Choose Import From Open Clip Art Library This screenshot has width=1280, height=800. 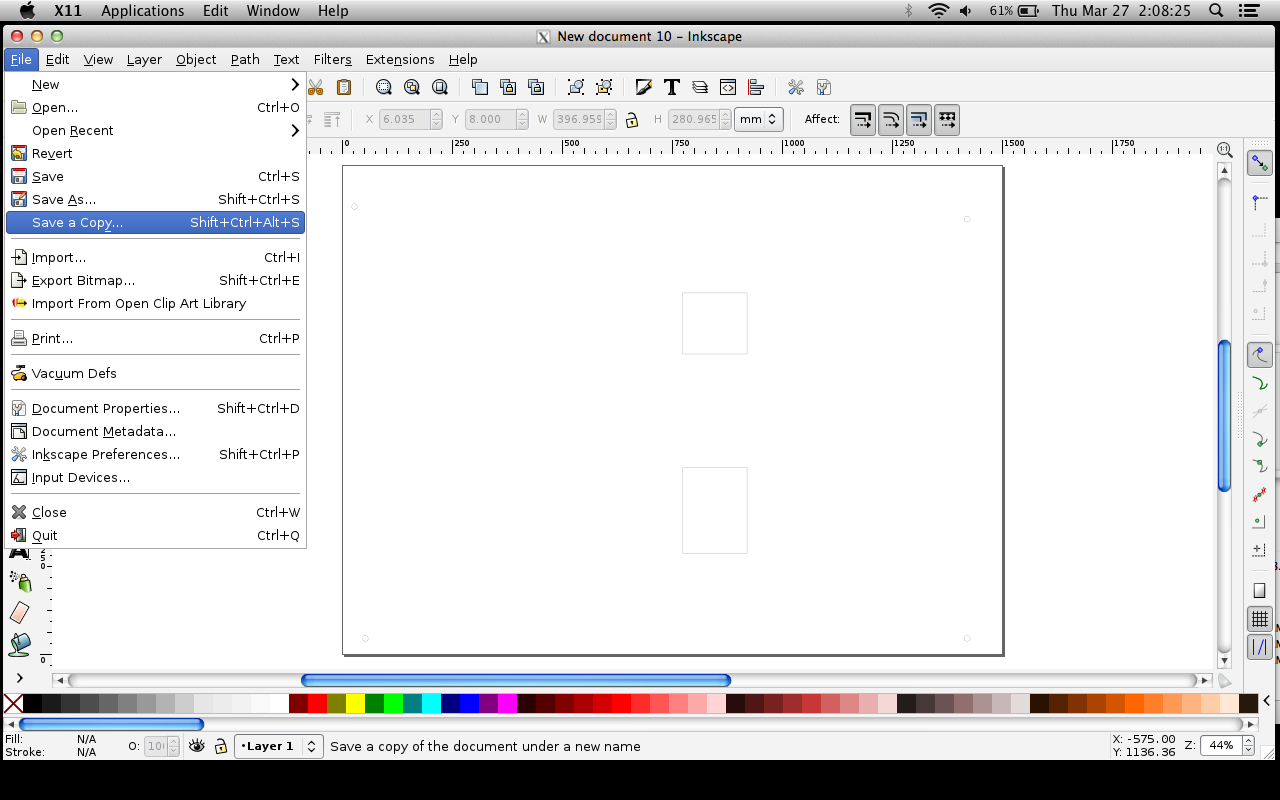155,303
